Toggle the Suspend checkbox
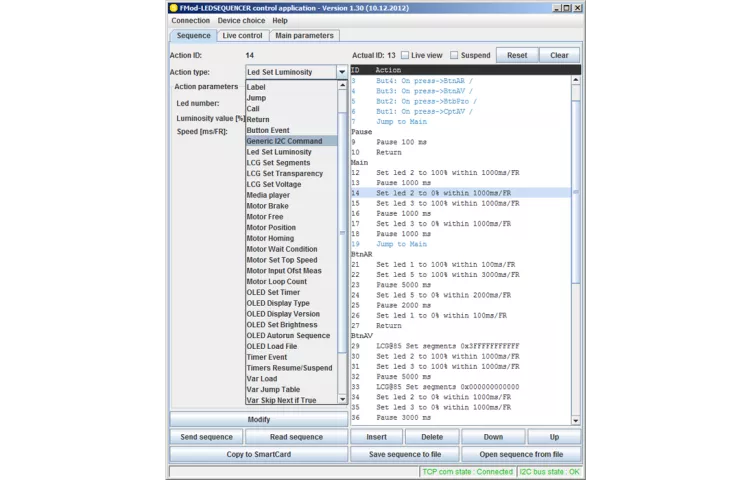750x480 pixels. (x=454, y=56)
